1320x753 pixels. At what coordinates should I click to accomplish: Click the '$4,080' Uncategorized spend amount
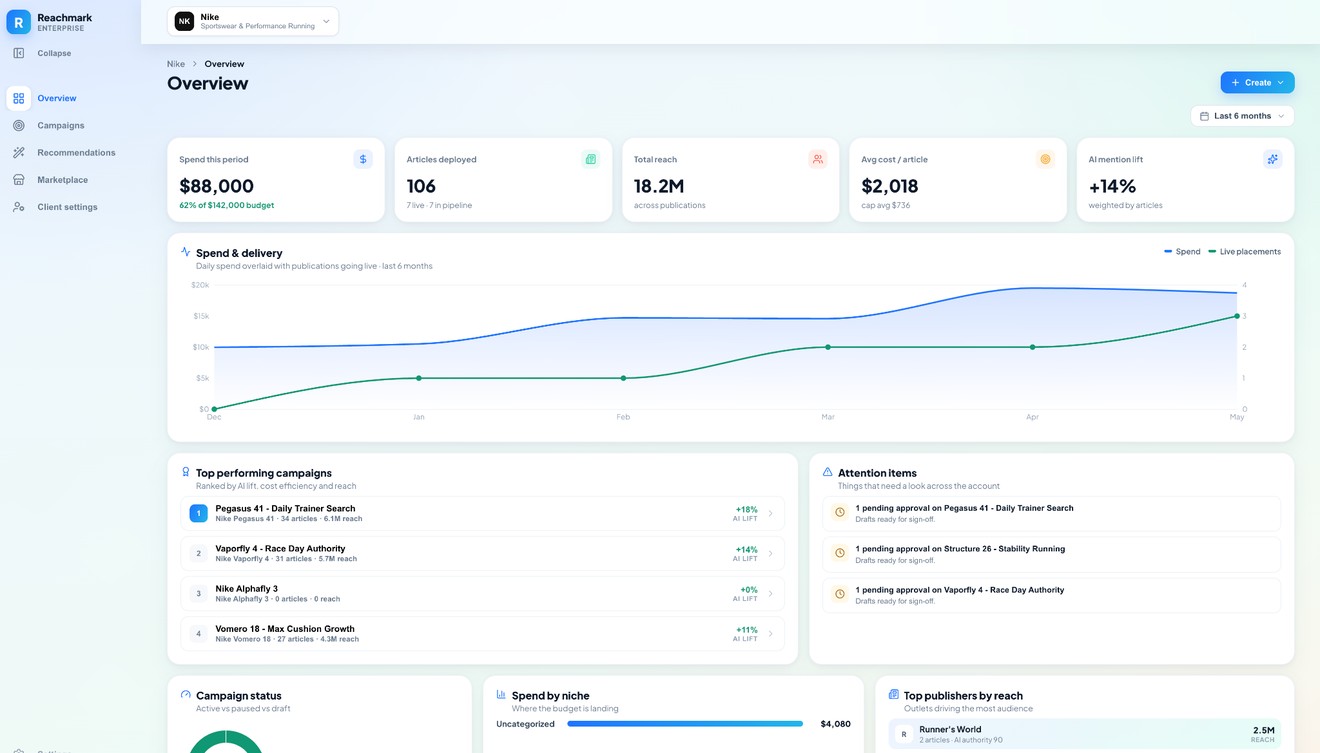click(835, 724)
